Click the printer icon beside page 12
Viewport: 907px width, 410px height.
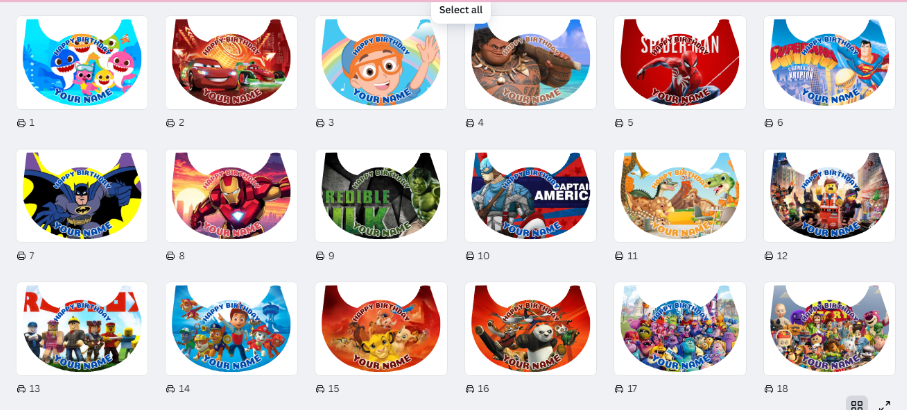click(x=769, y=256)
